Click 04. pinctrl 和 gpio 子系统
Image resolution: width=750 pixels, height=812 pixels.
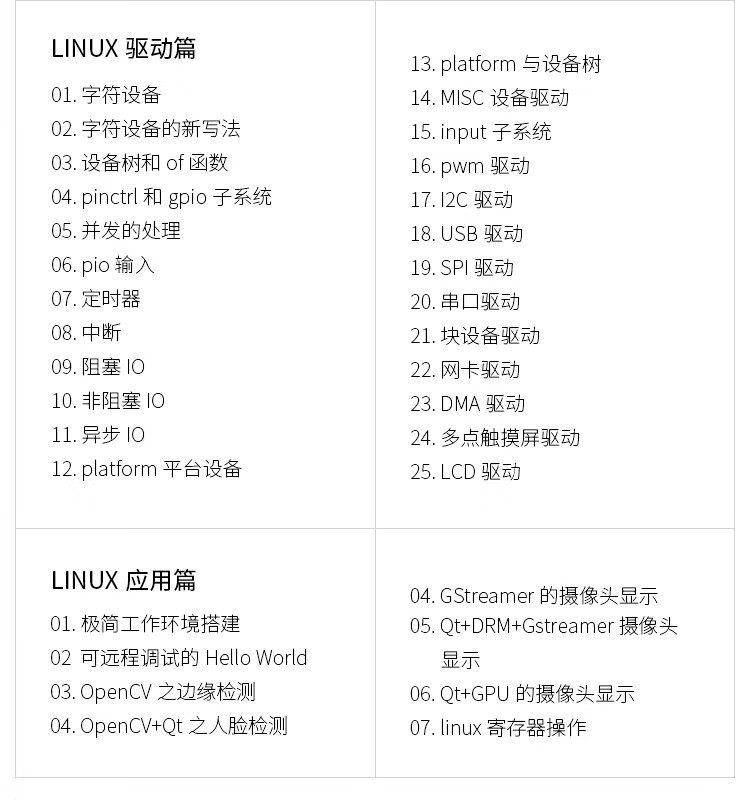click(x=162, y=197)
